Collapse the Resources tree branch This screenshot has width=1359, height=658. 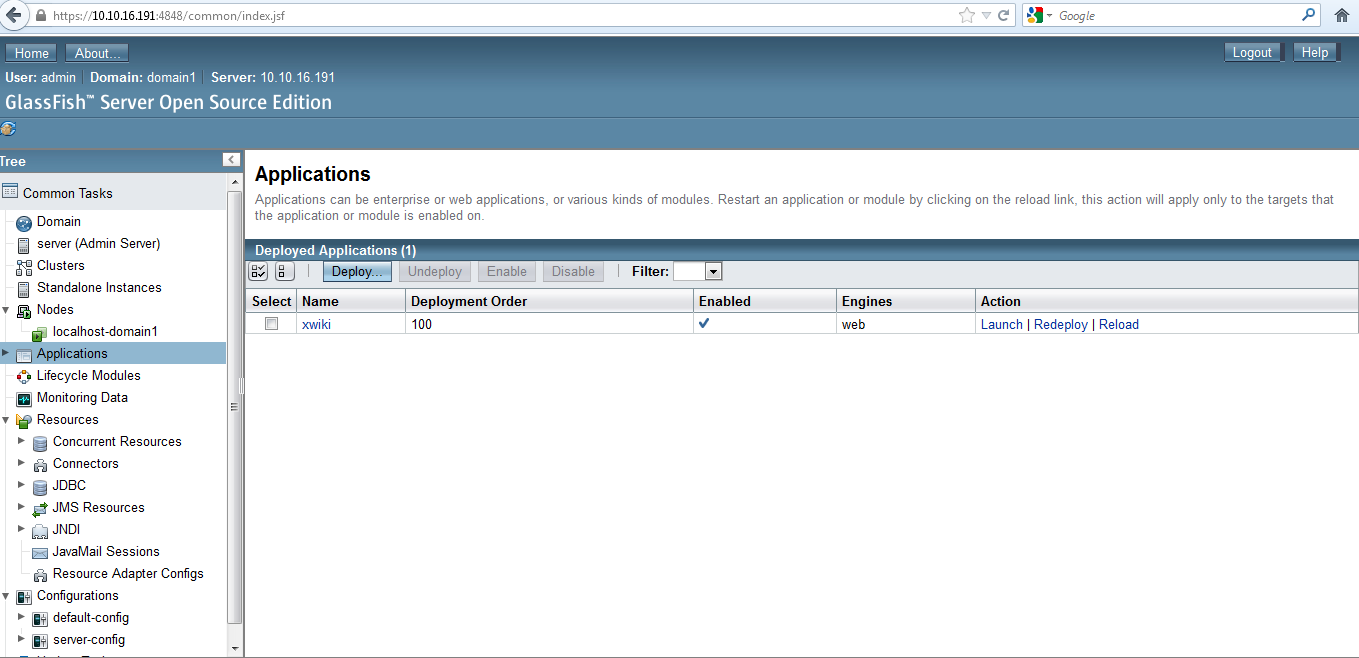[6, 420]
